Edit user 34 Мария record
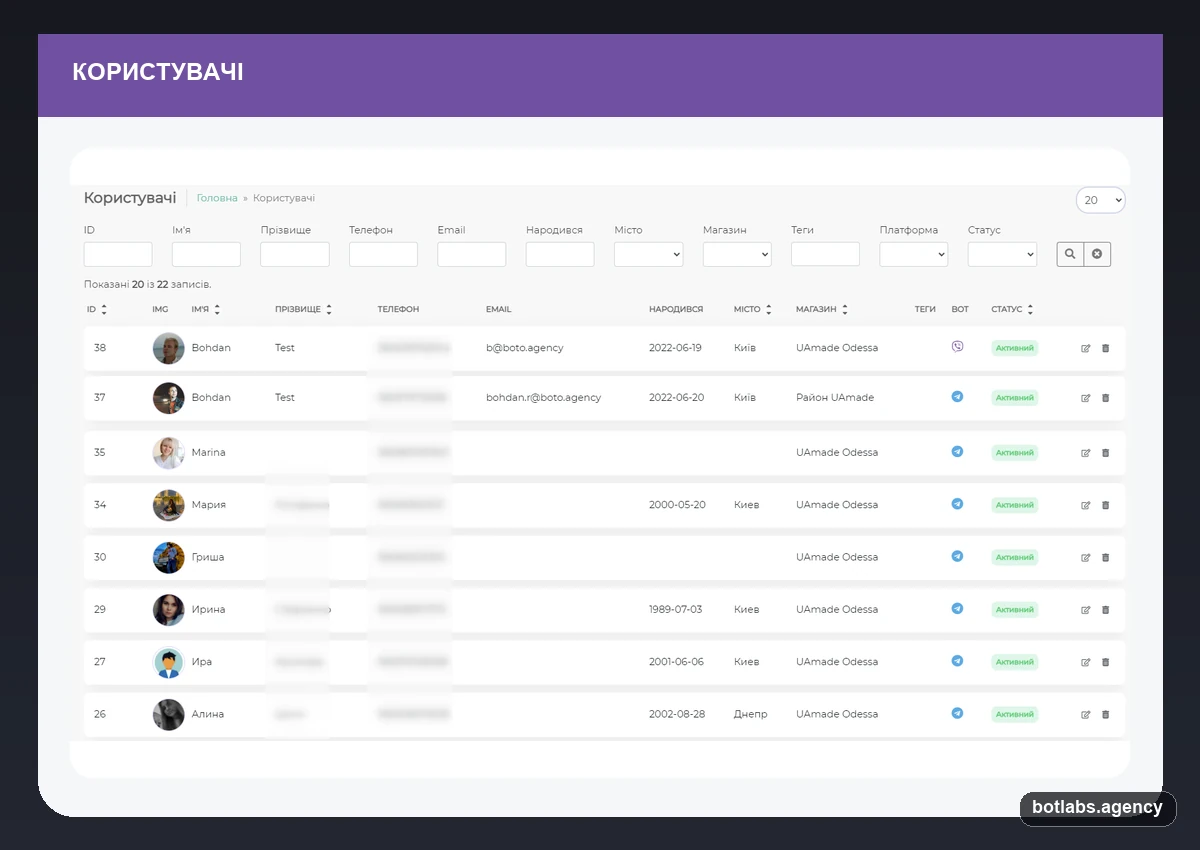The image size is (1200, 850). pos(1086,505)
